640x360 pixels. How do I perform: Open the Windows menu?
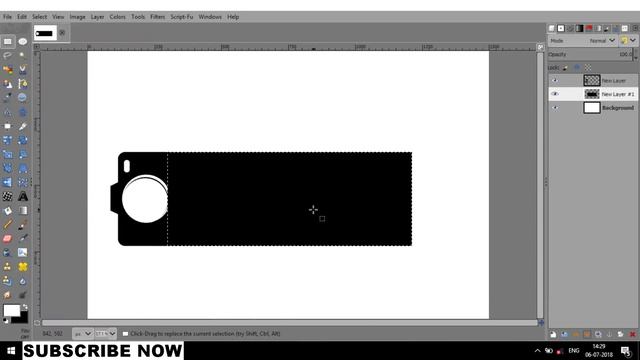(x=210, y=17)
